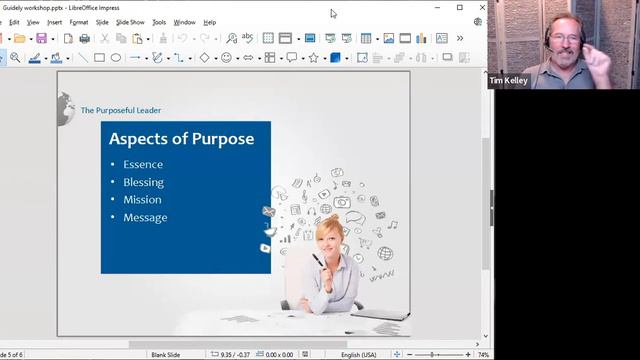
Task: Click the Spelling check icon
Action: (x=247, y=38)
